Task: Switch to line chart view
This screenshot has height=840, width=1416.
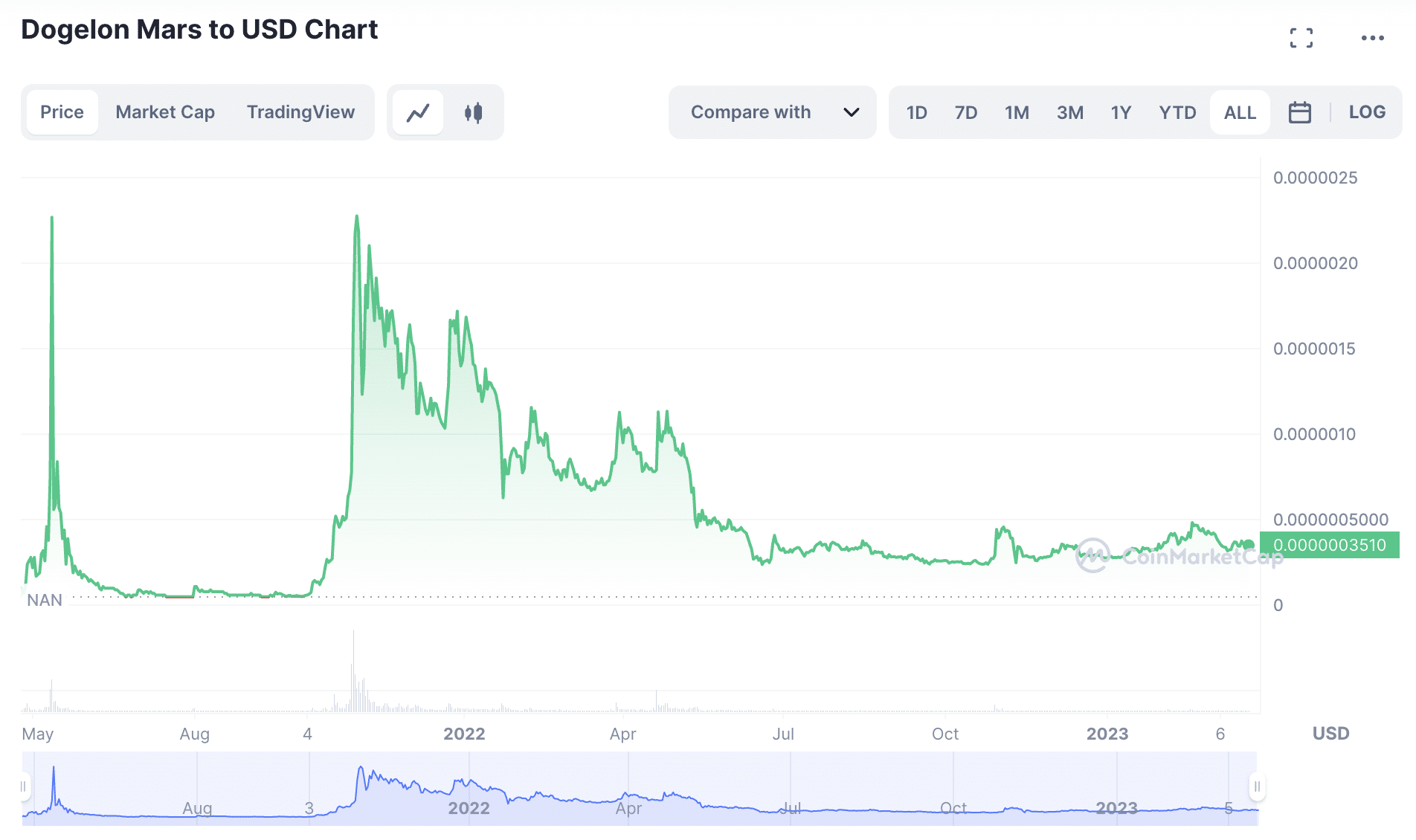Action: (418, 112)
